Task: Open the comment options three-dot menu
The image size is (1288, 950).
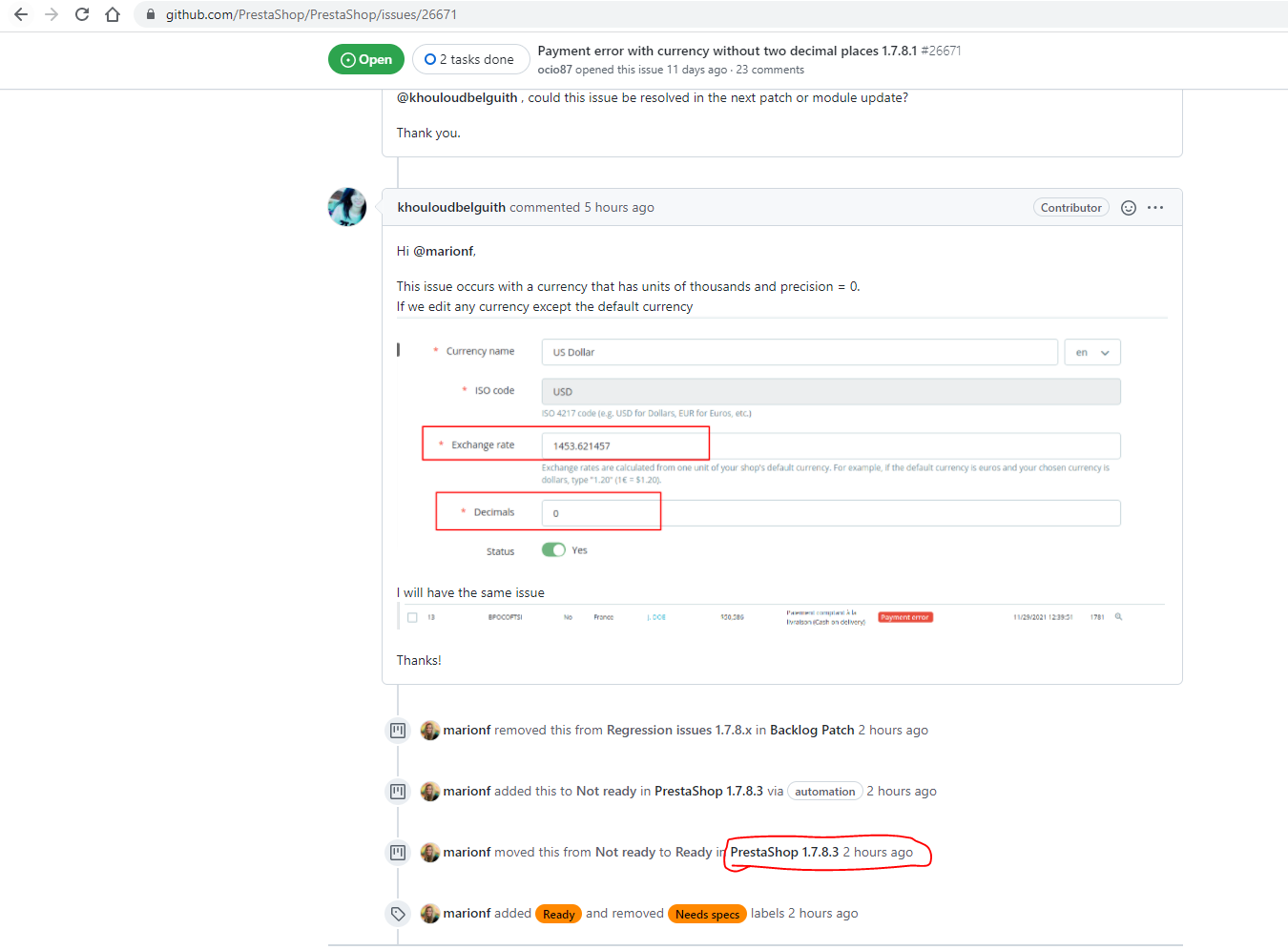Action: 1155,207
